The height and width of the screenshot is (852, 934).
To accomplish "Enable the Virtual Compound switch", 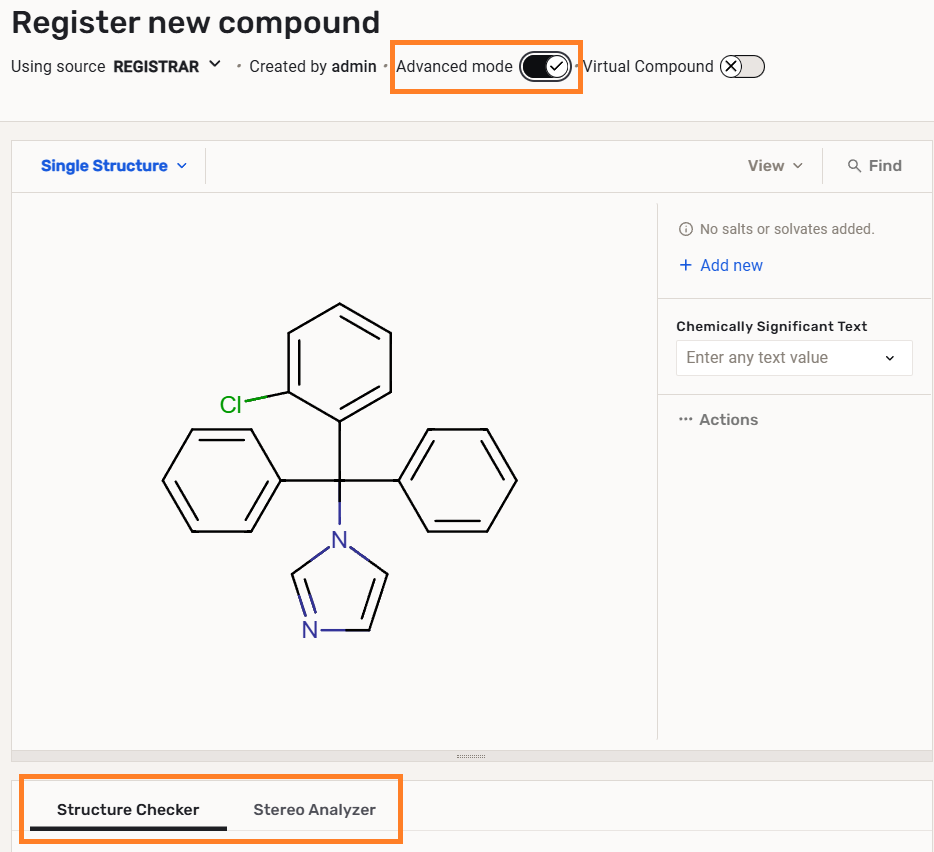I will pyautogui.click(x=742, y=67).
